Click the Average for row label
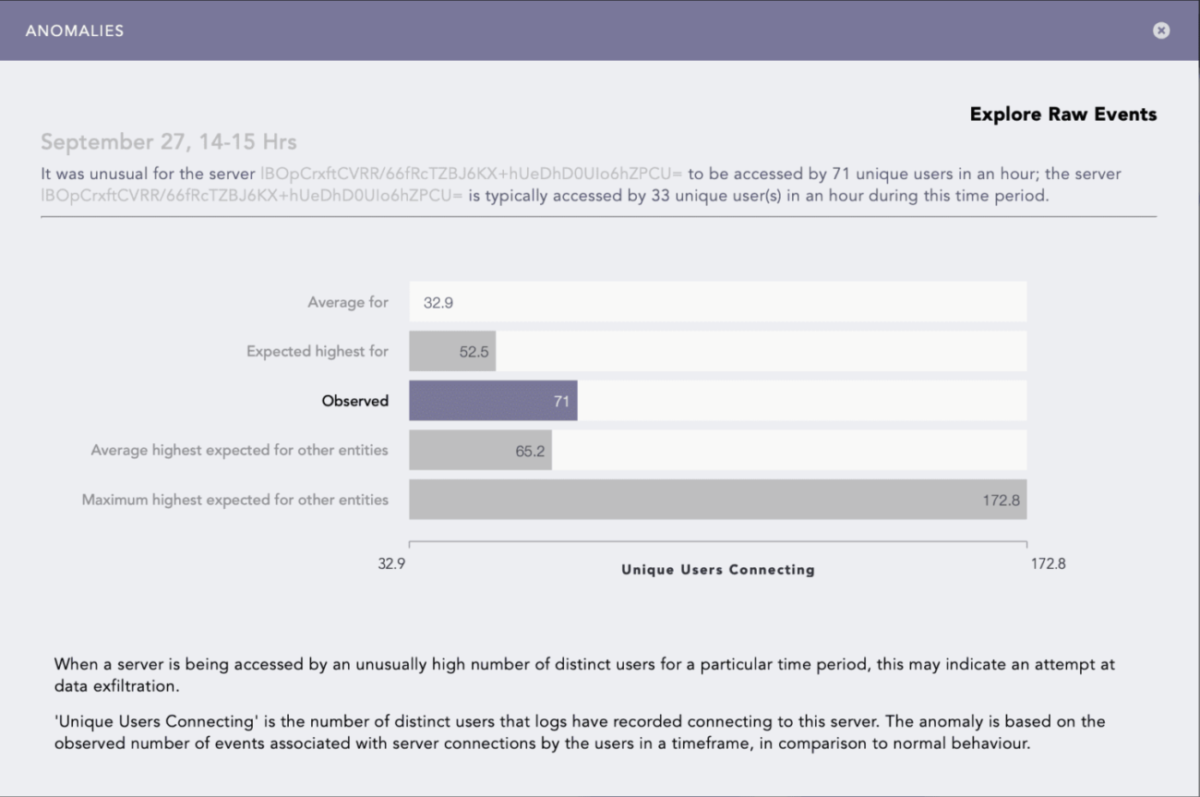The width and height of the screenshot is (1200, 797). [348, 302]
